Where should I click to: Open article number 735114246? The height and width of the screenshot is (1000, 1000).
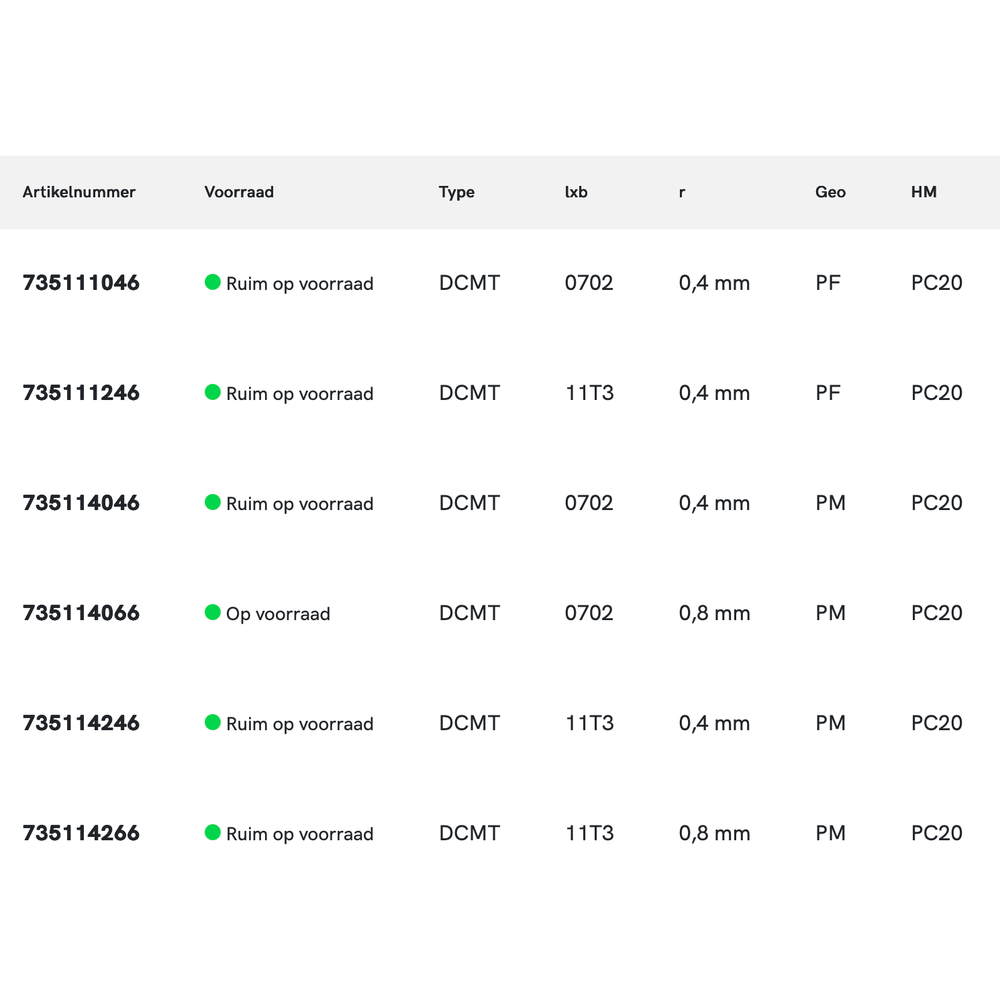pyautogui.click(x=81, y=723)
